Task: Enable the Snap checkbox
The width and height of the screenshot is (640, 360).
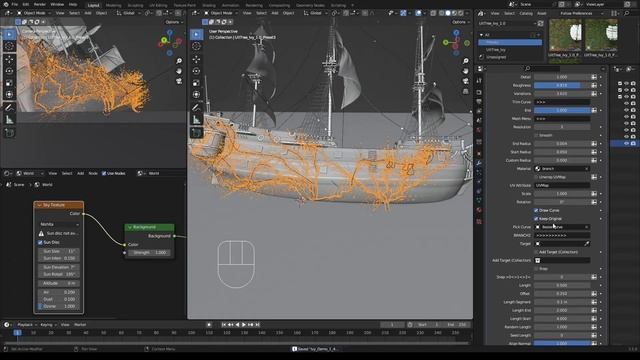Action: pyautogui.click(x=536, y=269)
